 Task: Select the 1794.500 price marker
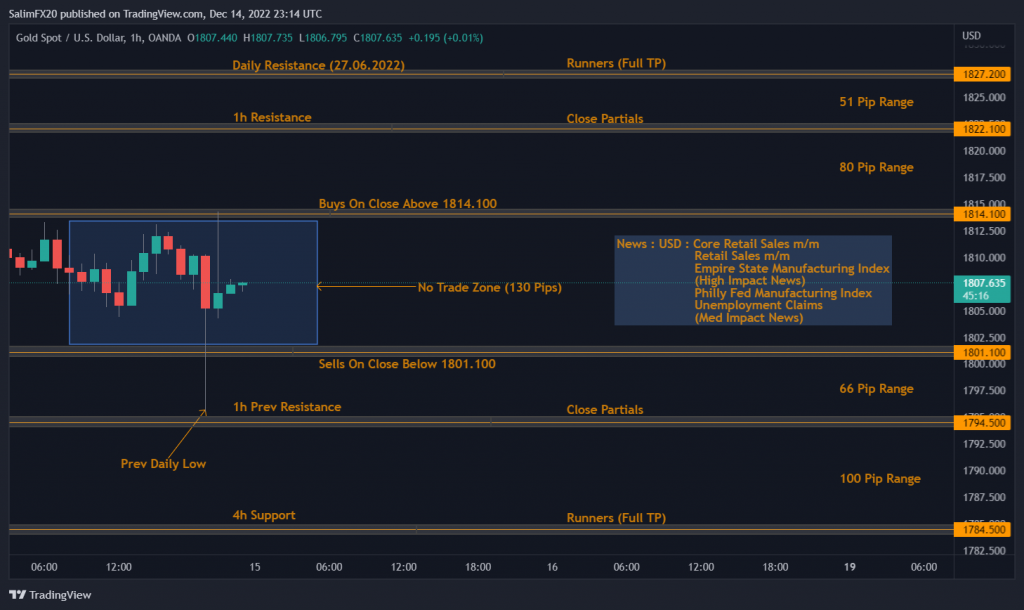981,422
